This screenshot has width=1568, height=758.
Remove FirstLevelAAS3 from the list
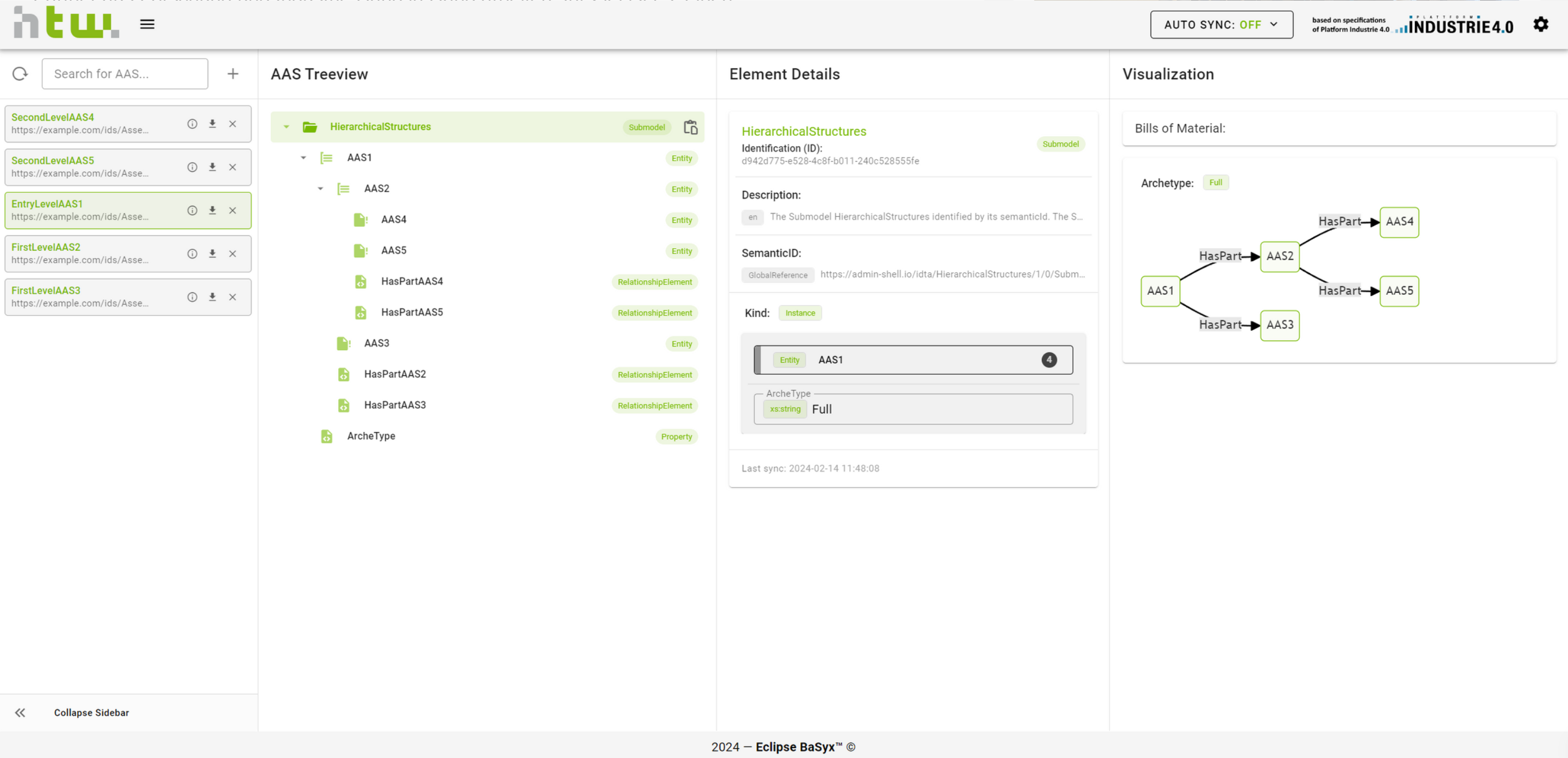point(232,297)
